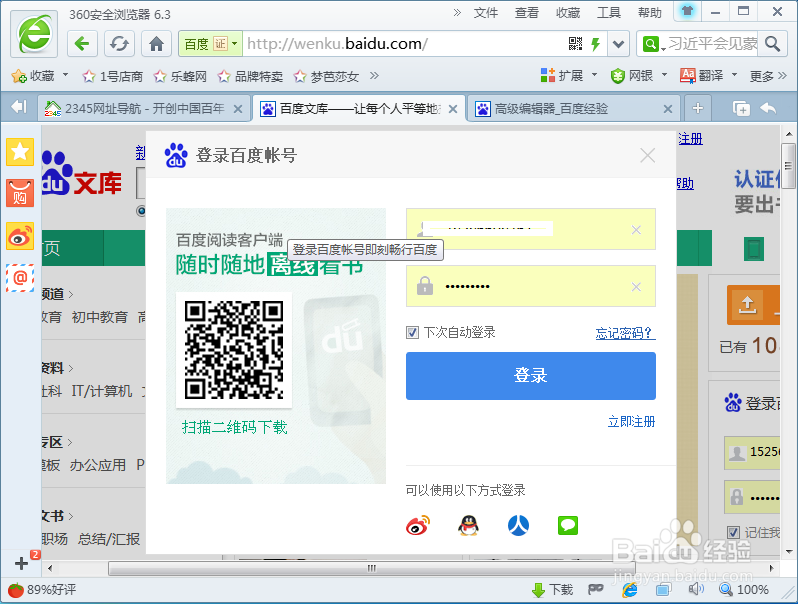The width and height of the screenshot is (798, 604).
Task: Expand the 收藏 dropdown arrow
Action: coord(65,75)
